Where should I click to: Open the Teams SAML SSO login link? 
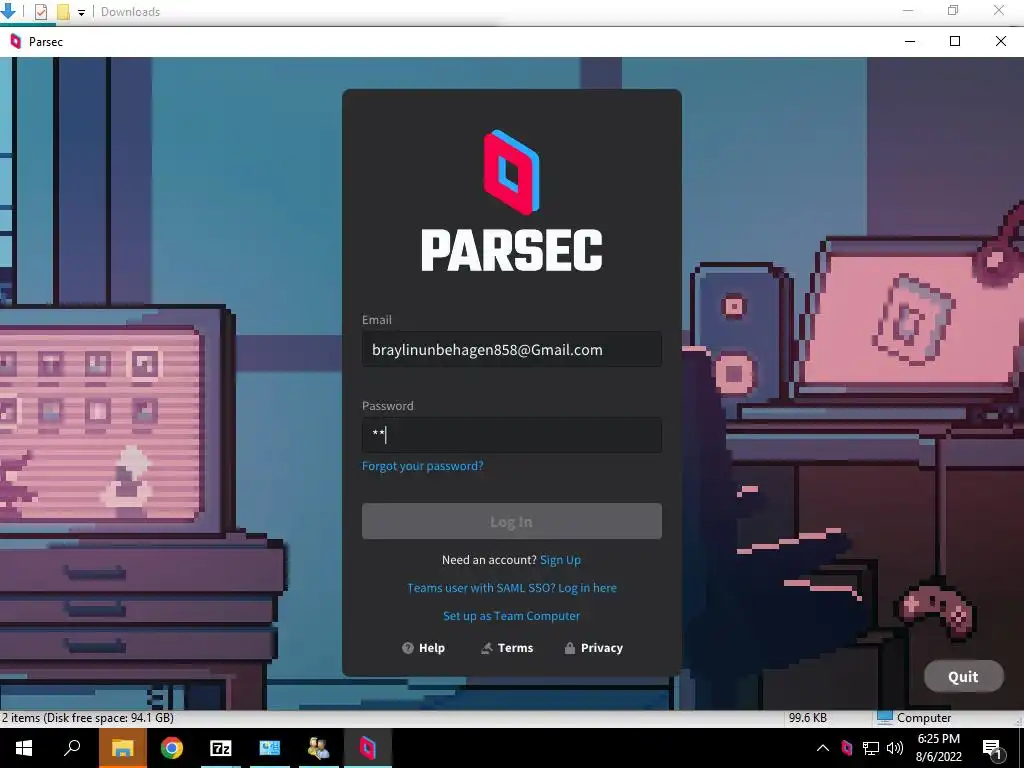511,588
